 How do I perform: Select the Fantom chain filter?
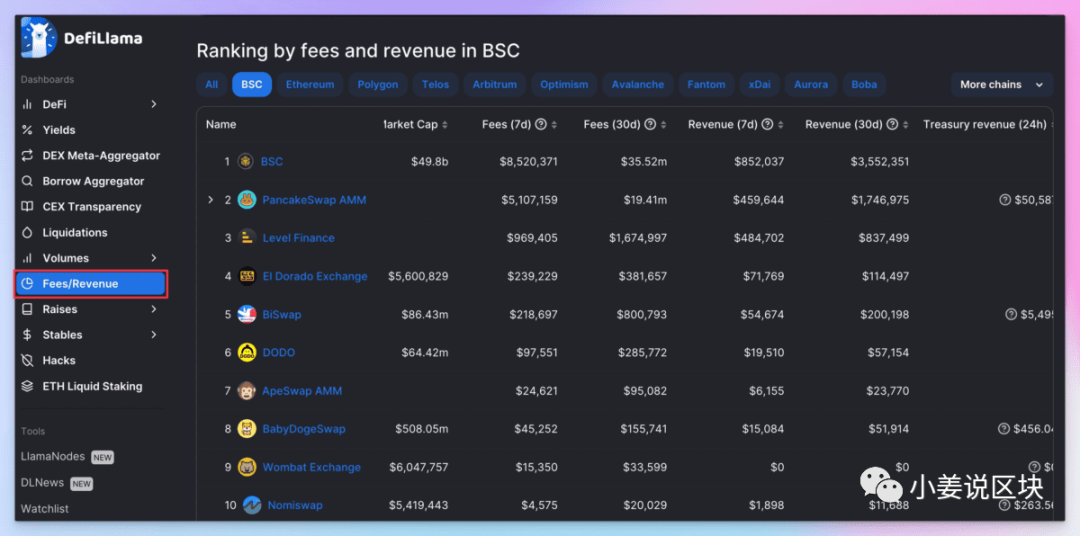click(706, 85)
